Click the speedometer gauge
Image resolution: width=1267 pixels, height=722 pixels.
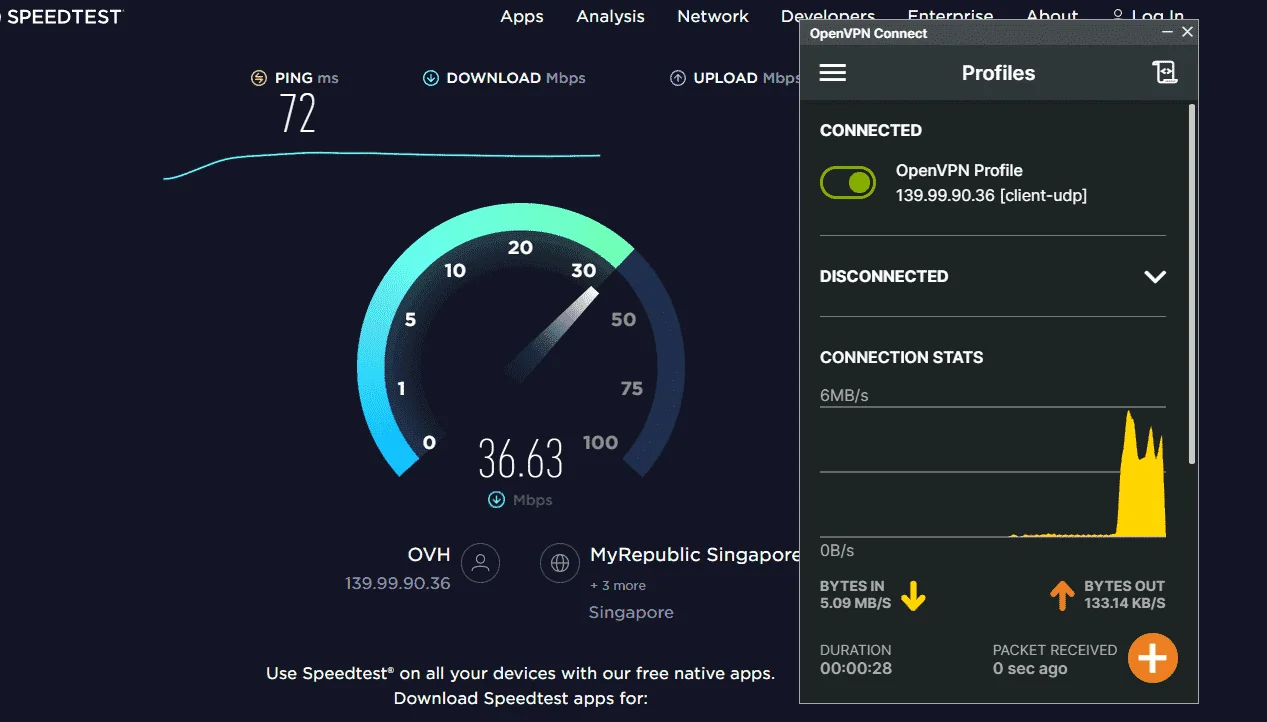(x=520, y=340)
